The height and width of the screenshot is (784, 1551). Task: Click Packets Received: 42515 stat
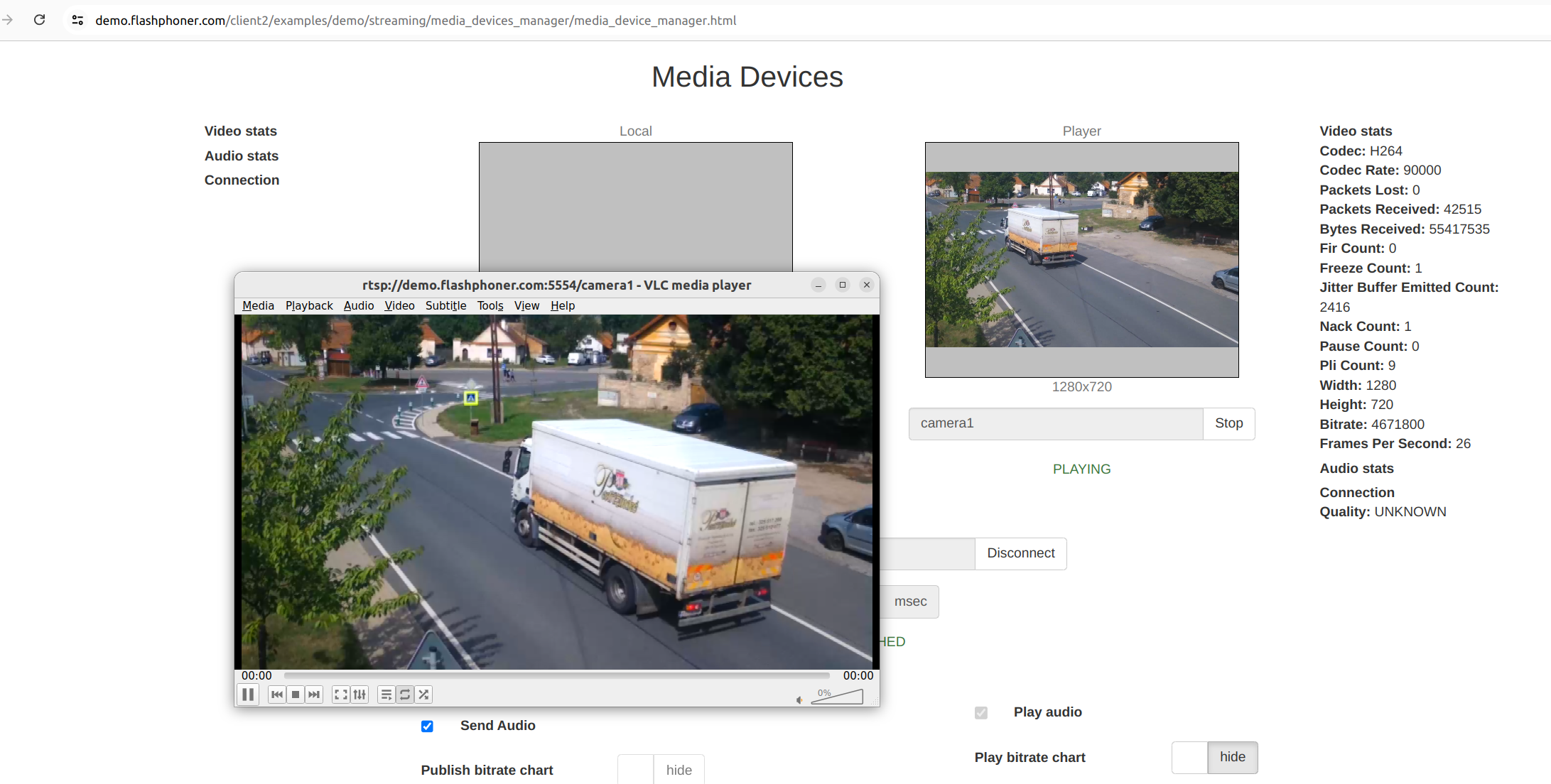[x=1400, y=209]
